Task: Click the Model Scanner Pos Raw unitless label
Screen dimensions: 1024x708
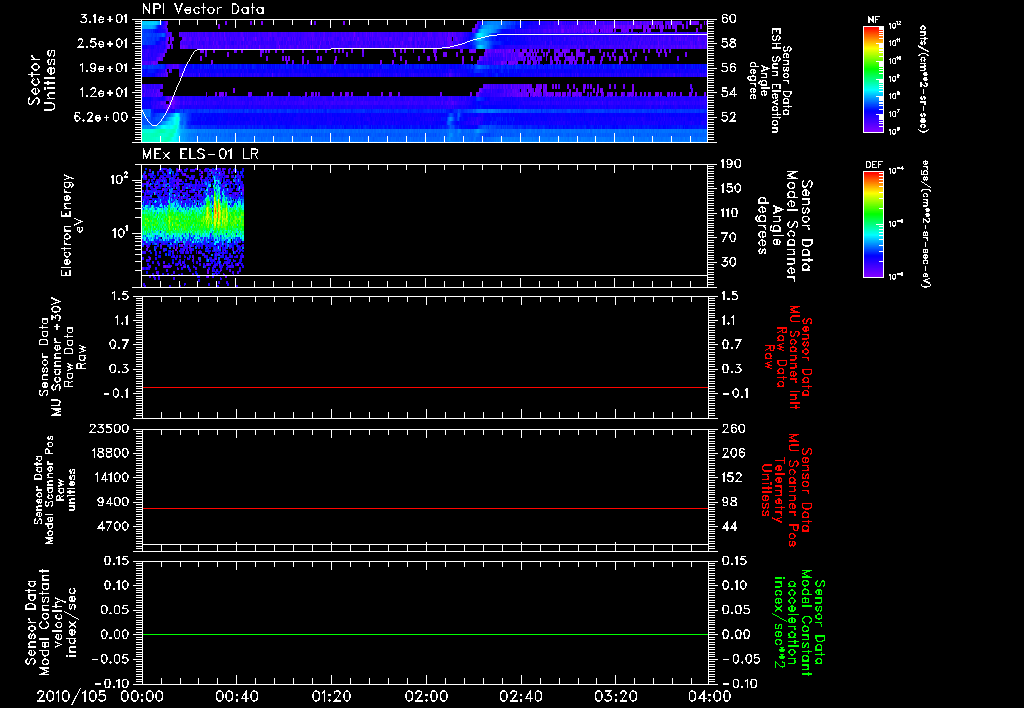Action: tap(56, 490)
